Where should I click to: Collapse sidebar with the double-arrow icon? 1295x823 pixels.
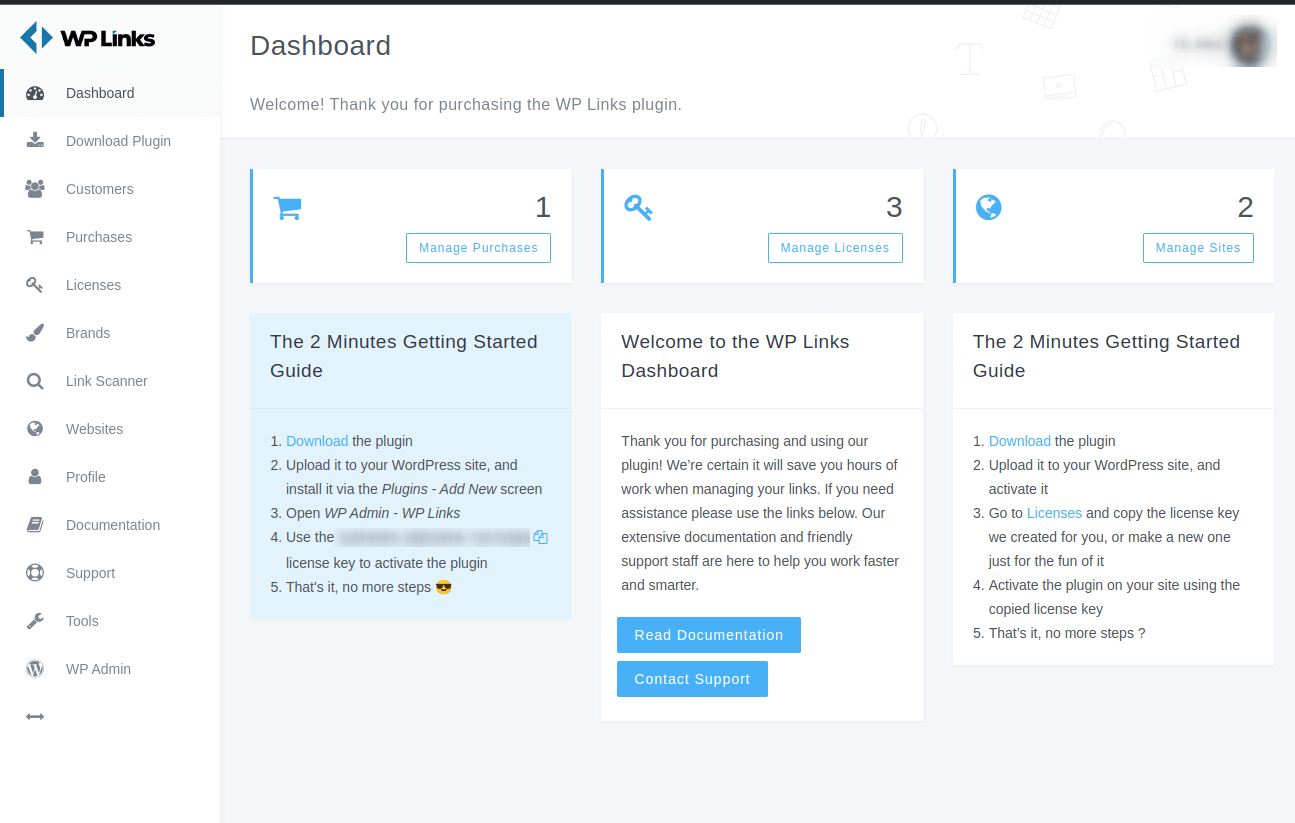point(35,717)
